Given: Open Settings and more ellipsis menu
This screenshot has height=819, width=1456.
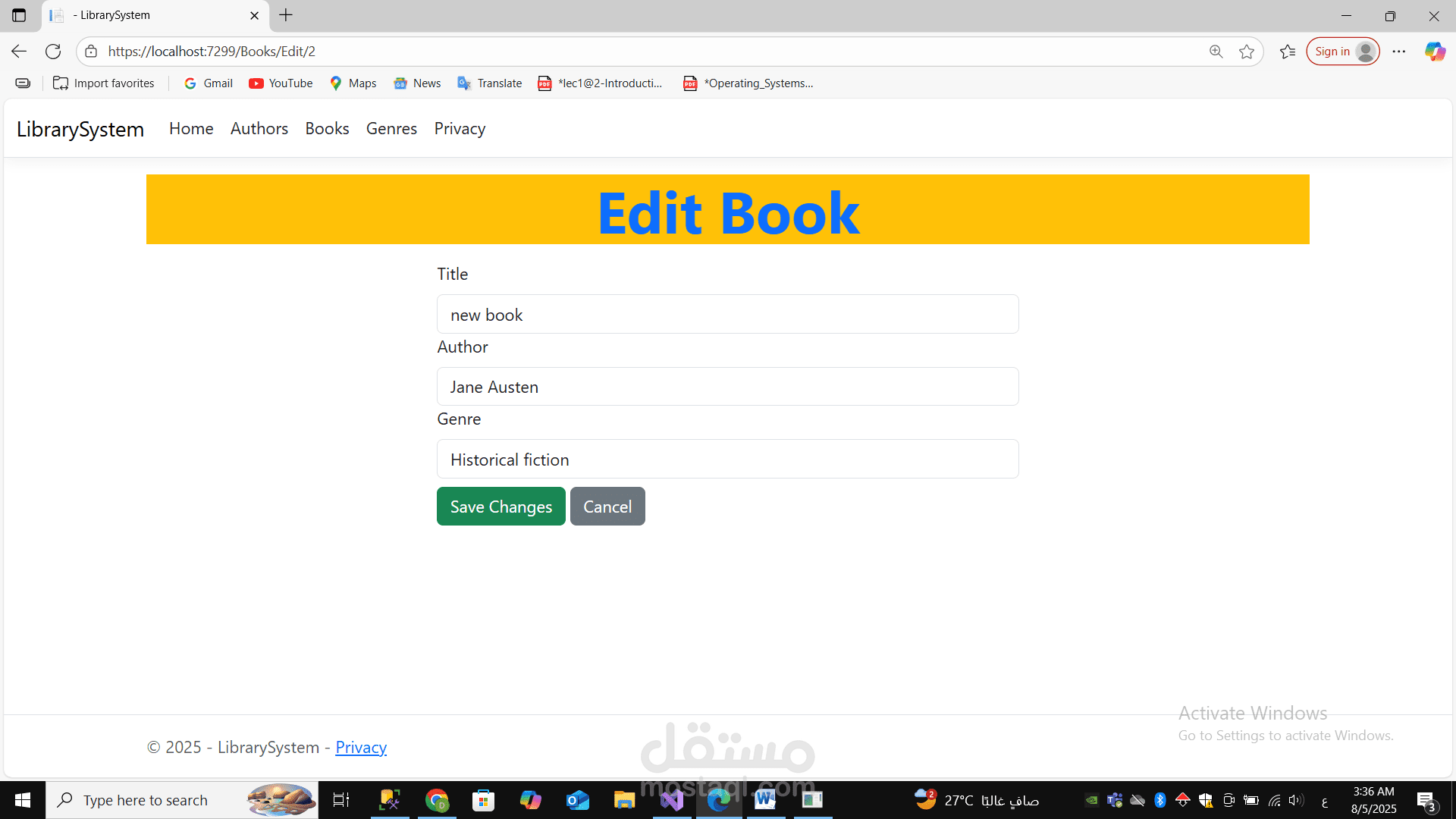Looking at the screenshot, I should coord(1399,52).
